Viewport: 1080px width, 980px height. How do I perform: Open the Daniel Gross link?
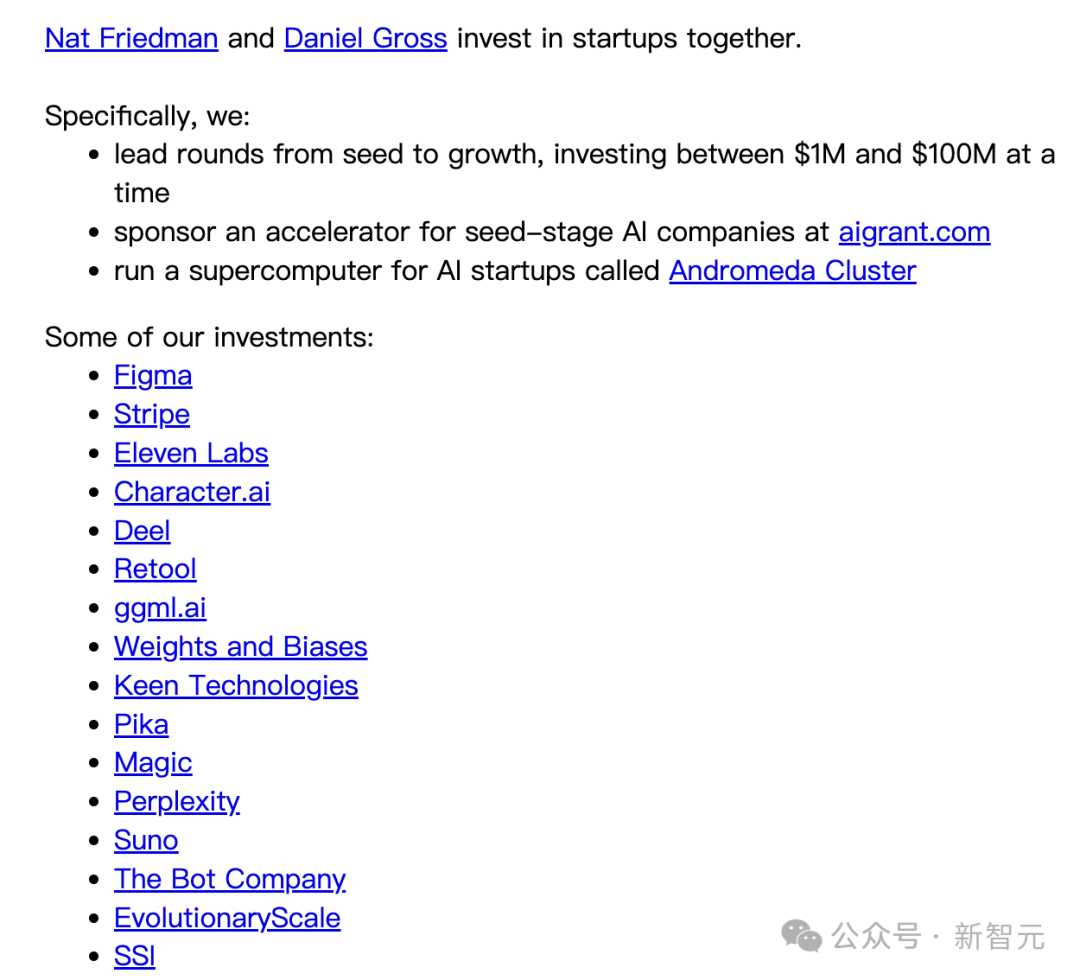366,39
